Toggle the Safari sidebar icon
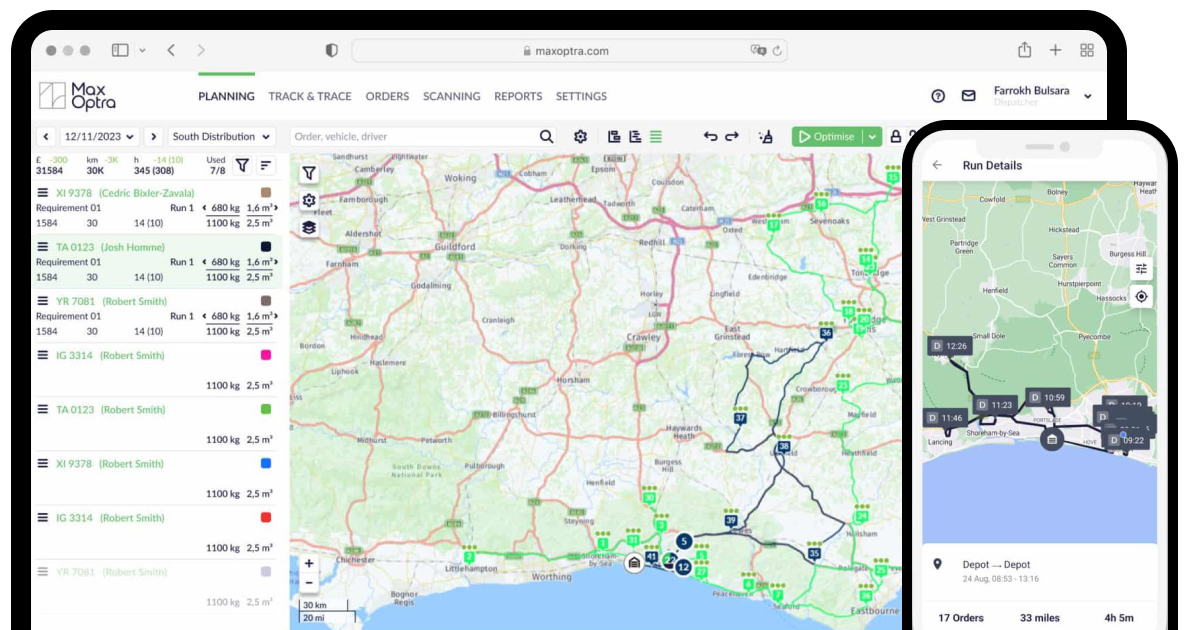Screen dimensions: 1200x630 120,50
